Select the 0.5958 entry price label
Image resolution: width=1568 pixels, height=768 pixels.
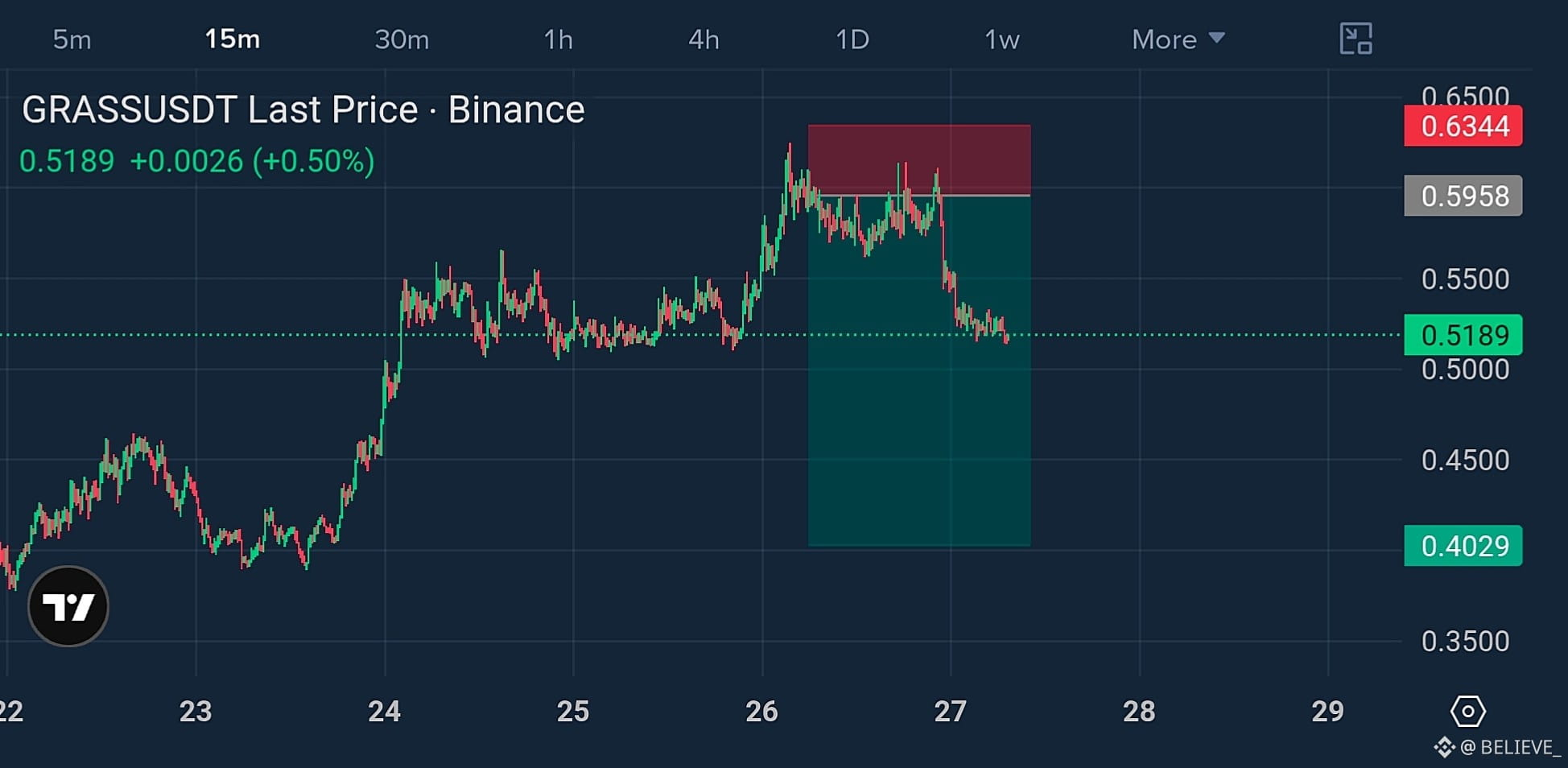pyautogui.click(x=1463, y=196)
